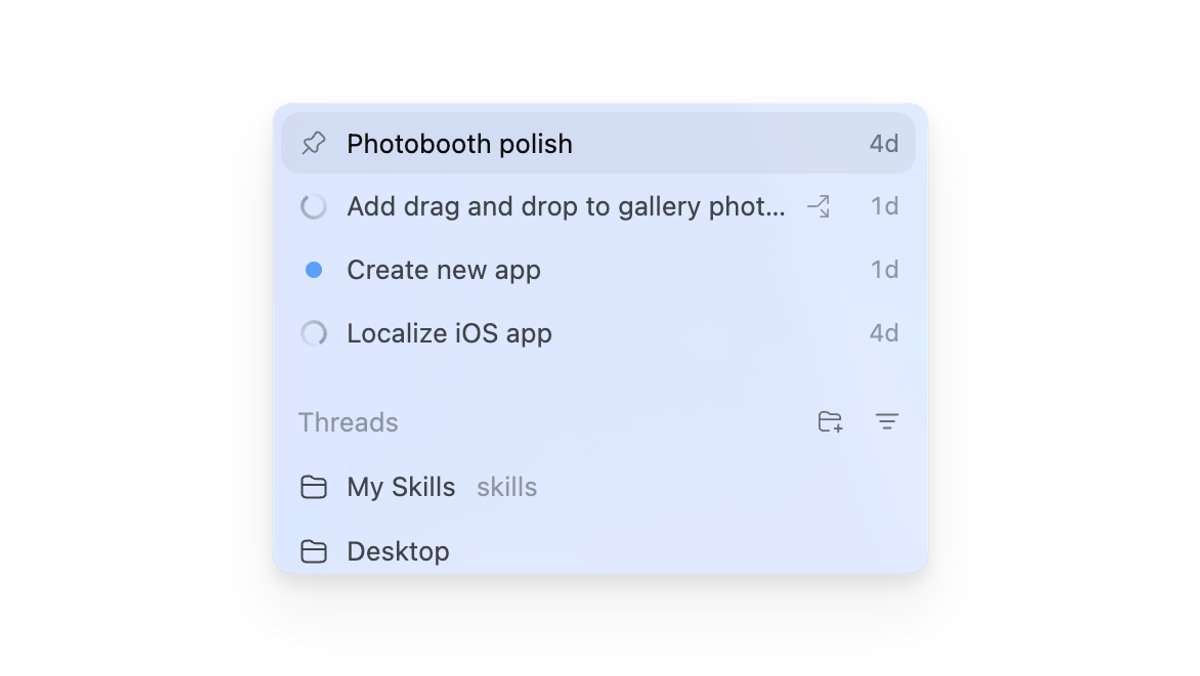Screen dimensions: 1200x676
Task: Click the My Skills folder icon
Action: click(x=314, y=487)
